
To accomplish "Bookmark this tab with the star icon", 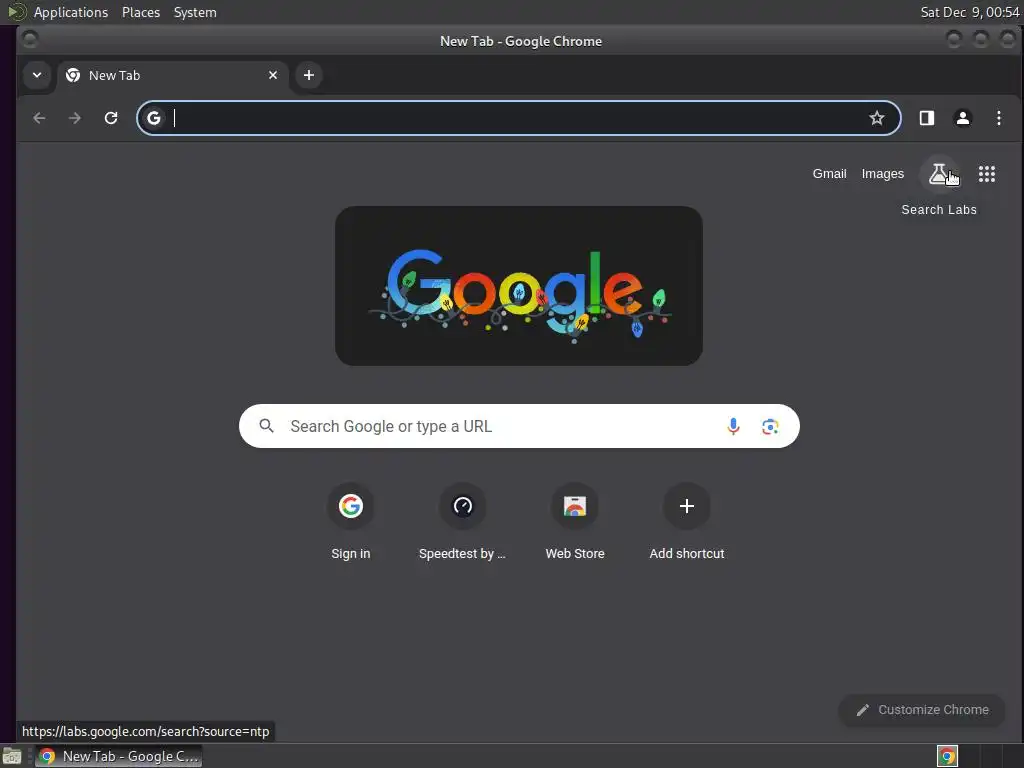I will click(876, 118).
